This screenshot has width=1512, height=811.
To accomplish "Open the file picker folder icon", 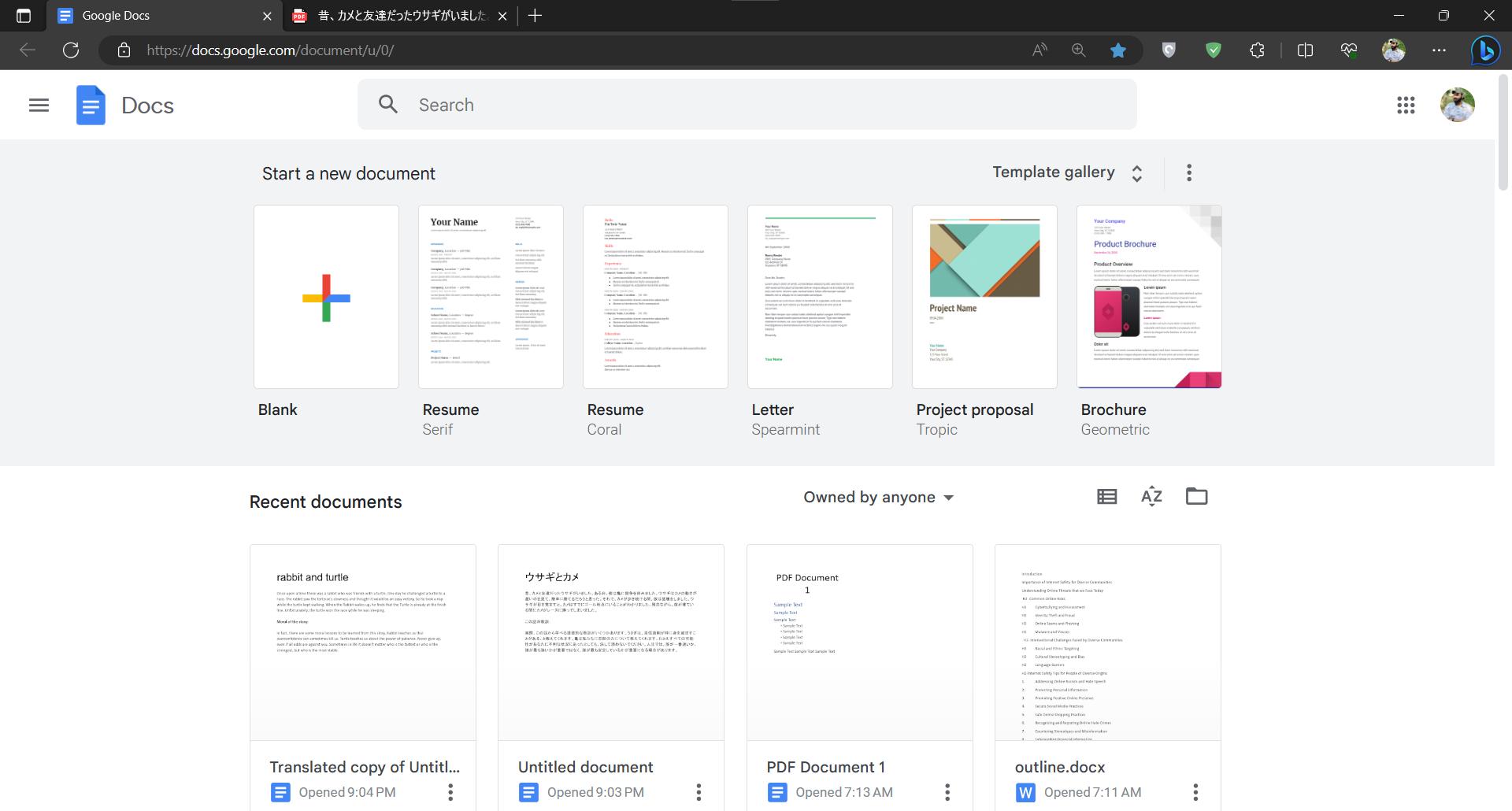I will coord(1196,496).
